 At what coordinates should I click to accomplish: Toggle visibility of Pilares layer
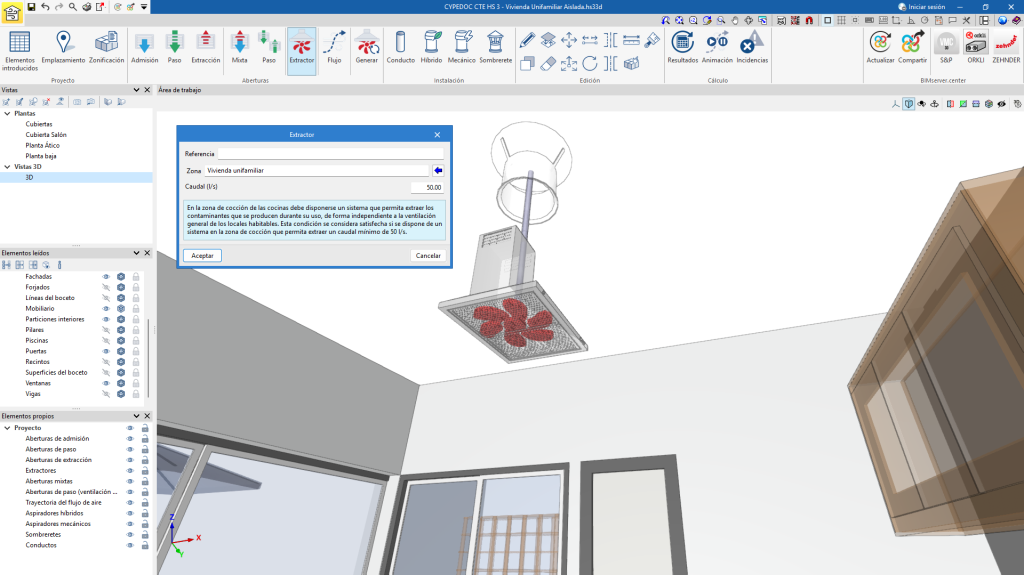[106, 330]
